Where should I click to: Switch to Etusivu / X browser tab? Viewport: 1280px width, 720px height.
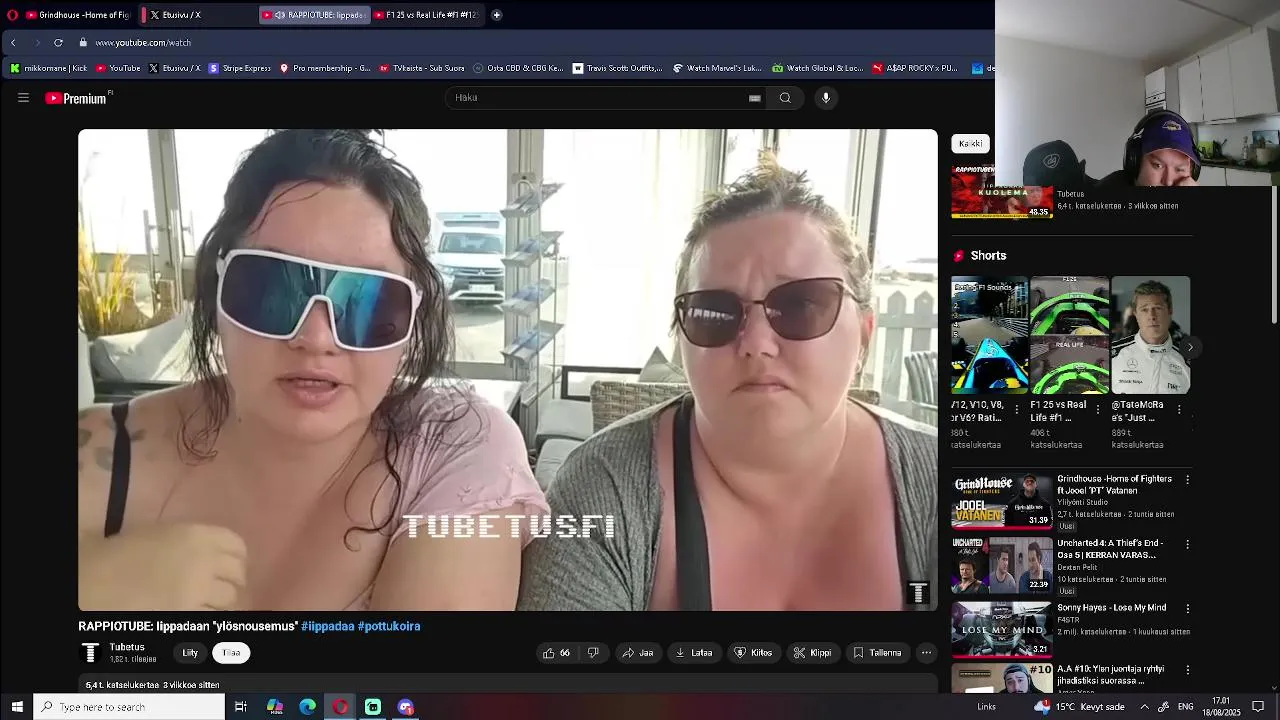click(x=196, y=15)
